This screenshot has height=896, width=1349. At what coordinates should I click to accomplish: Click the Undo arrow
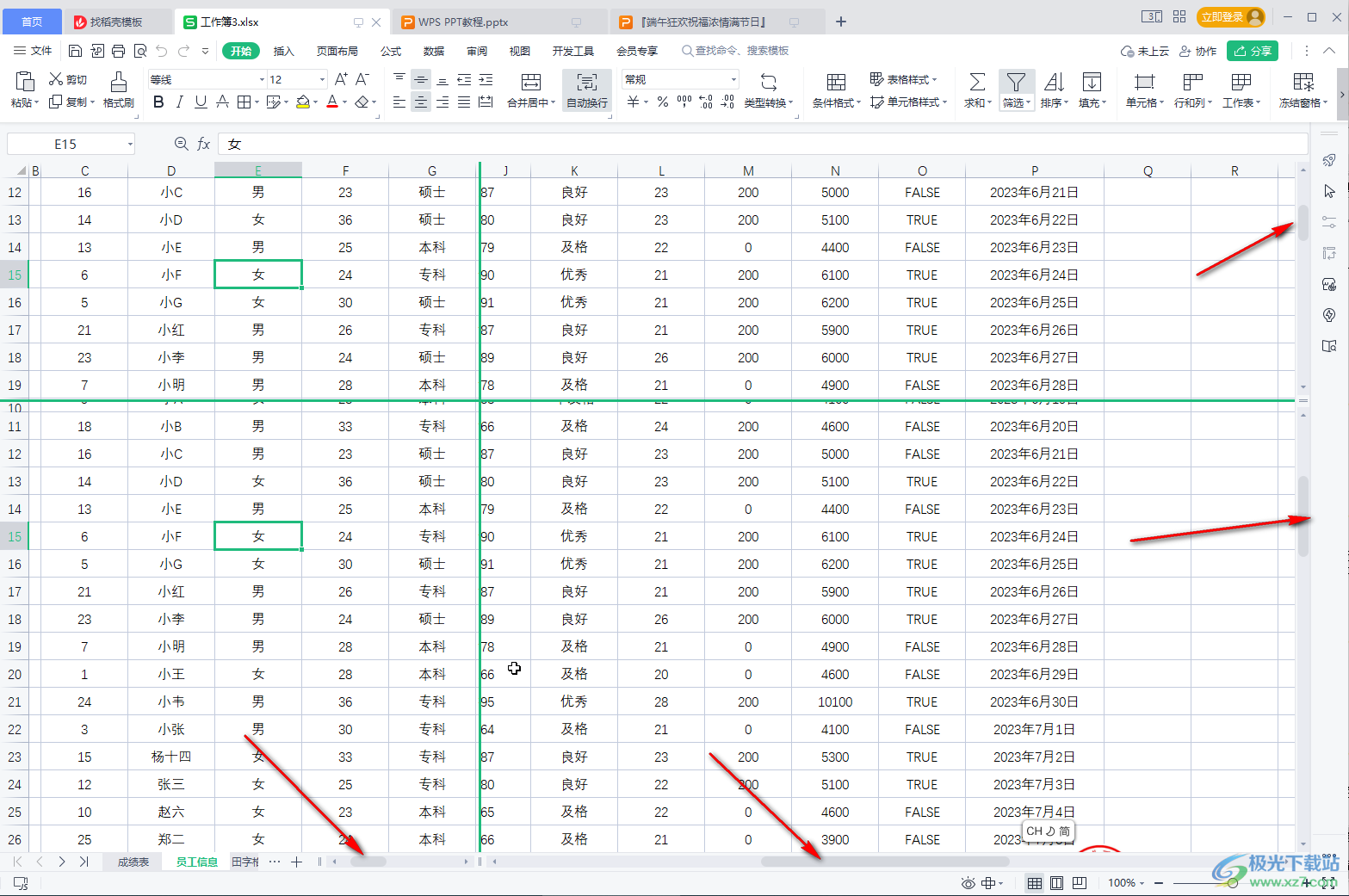pos(162,51)
